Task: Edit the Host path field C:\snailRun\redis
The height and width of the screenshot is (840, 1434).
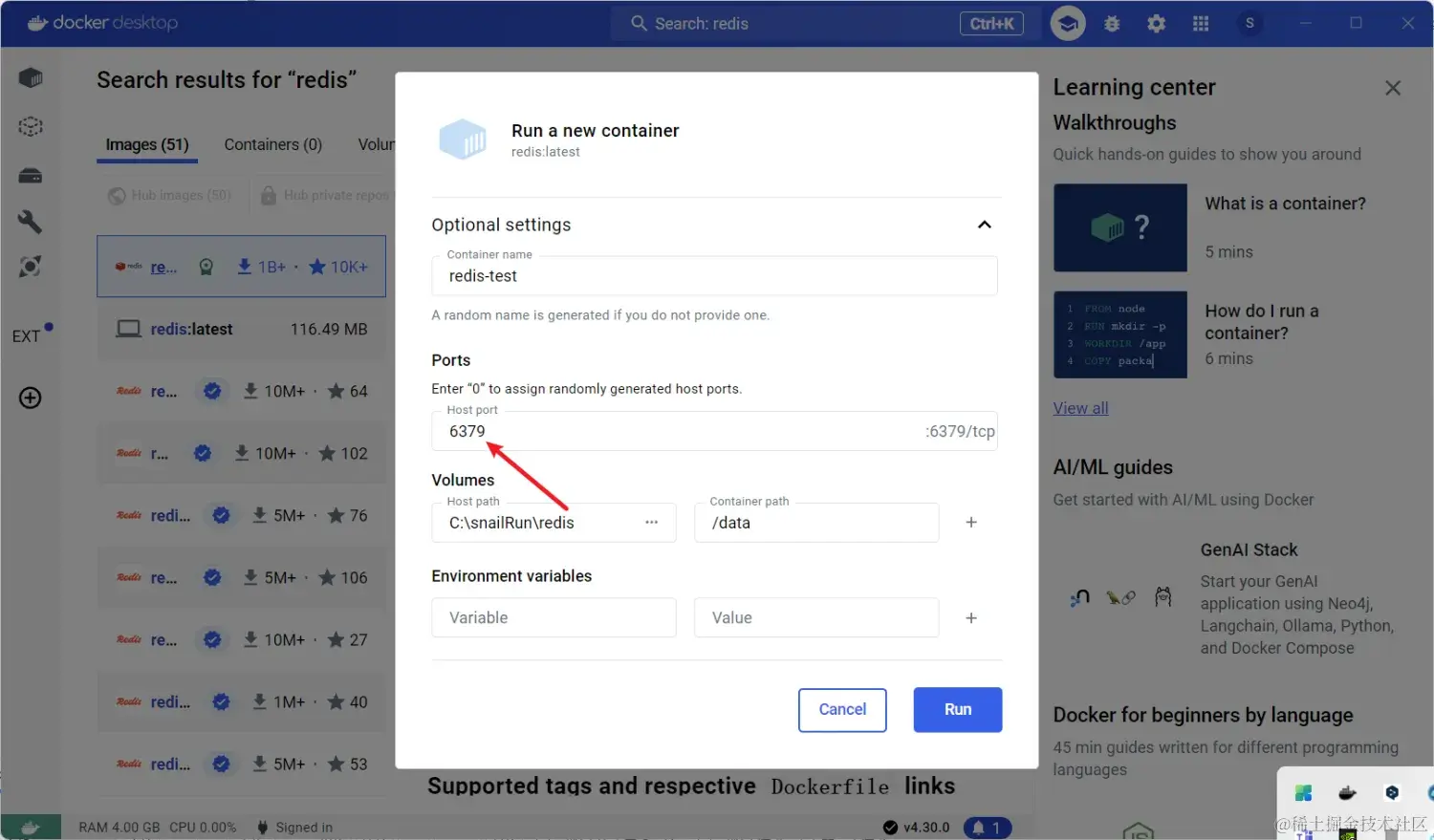Action: pyautogui.click(x=554, y=523)
